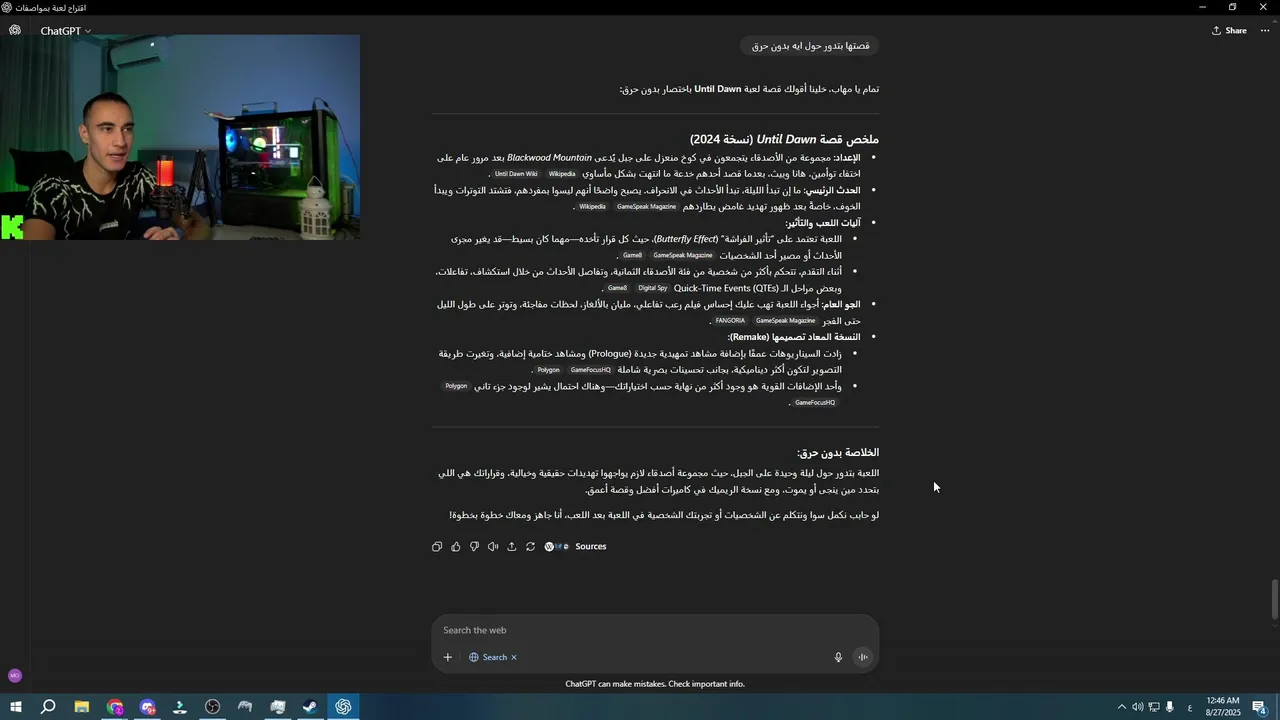Expand hidden system tray icons
Image resolution: width=1280 pixels, height=720 pixels.
pyautogui.click(x=1121, y=707)
